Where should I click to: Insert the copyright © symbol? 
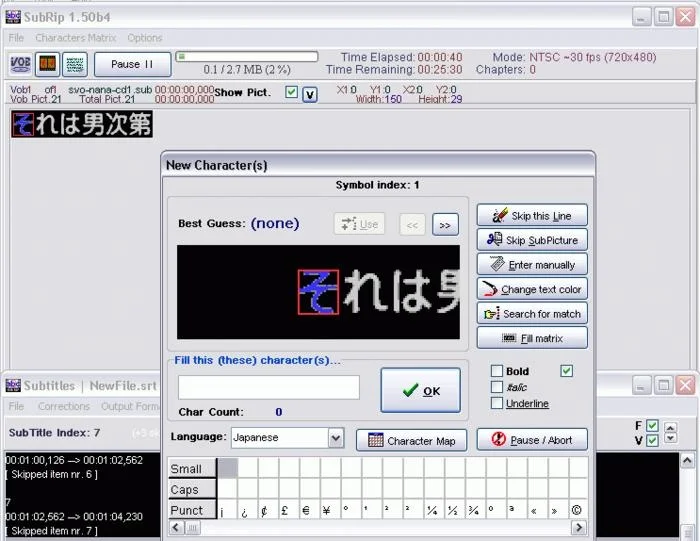[x=578, y=510]
